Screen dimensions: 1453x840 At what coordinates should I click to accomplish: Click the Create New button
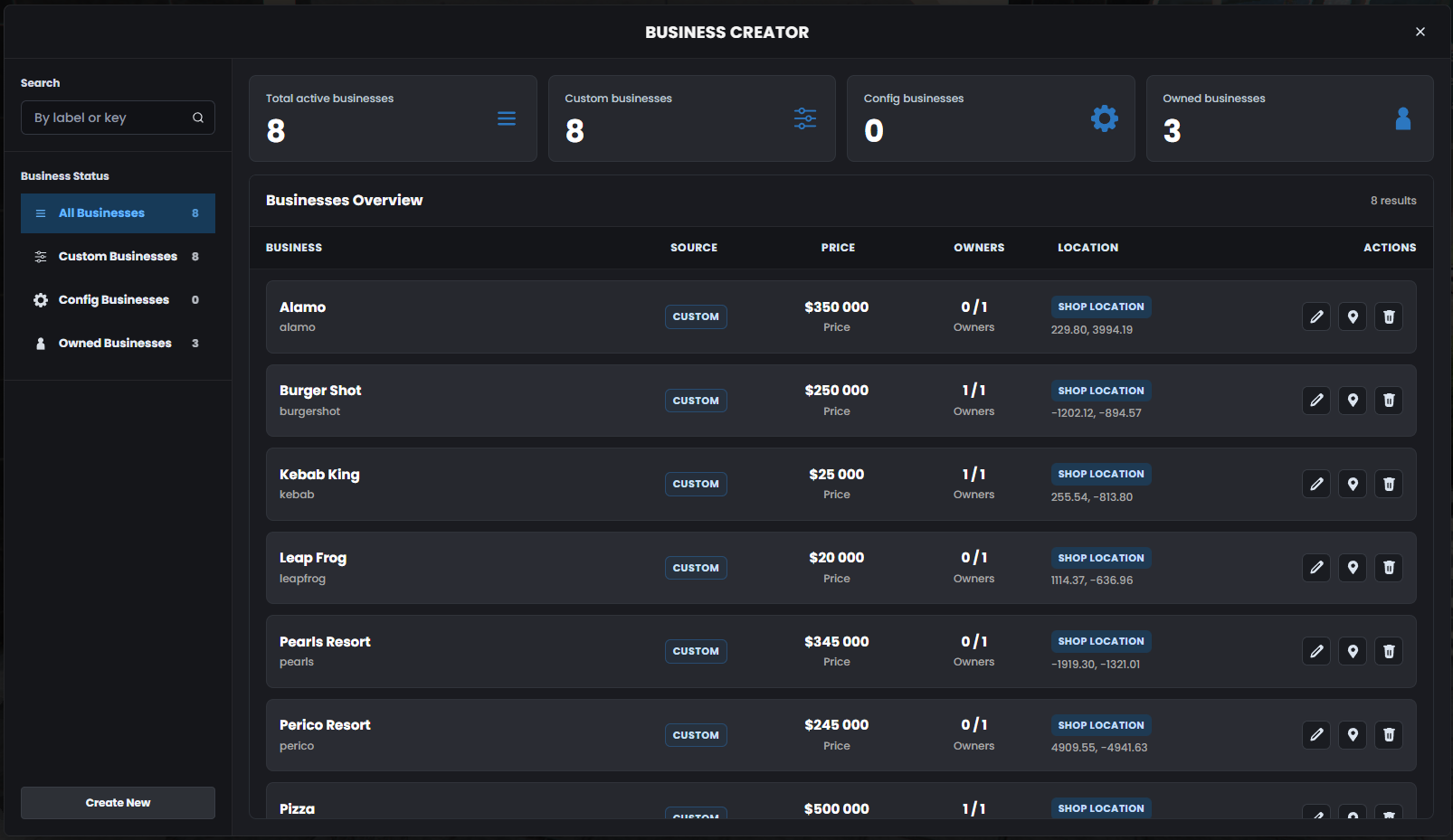(x=118, y=803)
